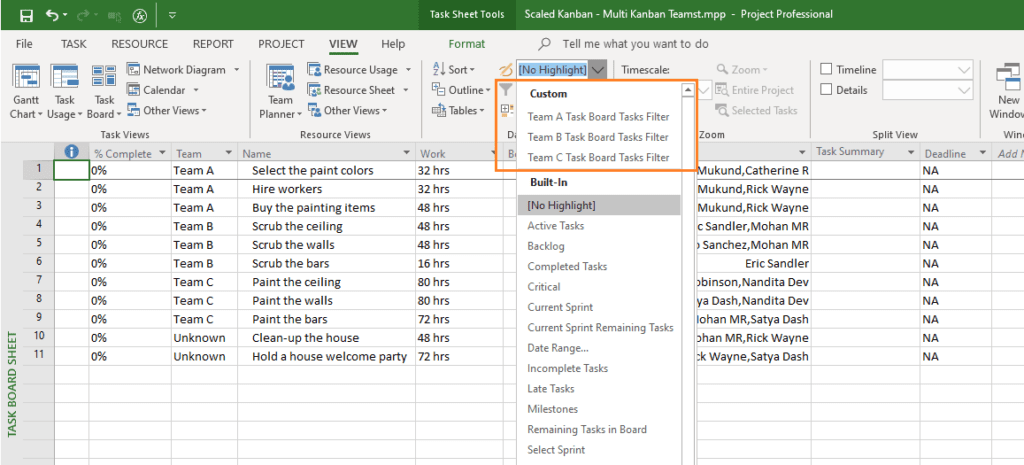Click the 'Select the paint colors' task cell
The image size is (1024, 465).
(x=327, y=170)
